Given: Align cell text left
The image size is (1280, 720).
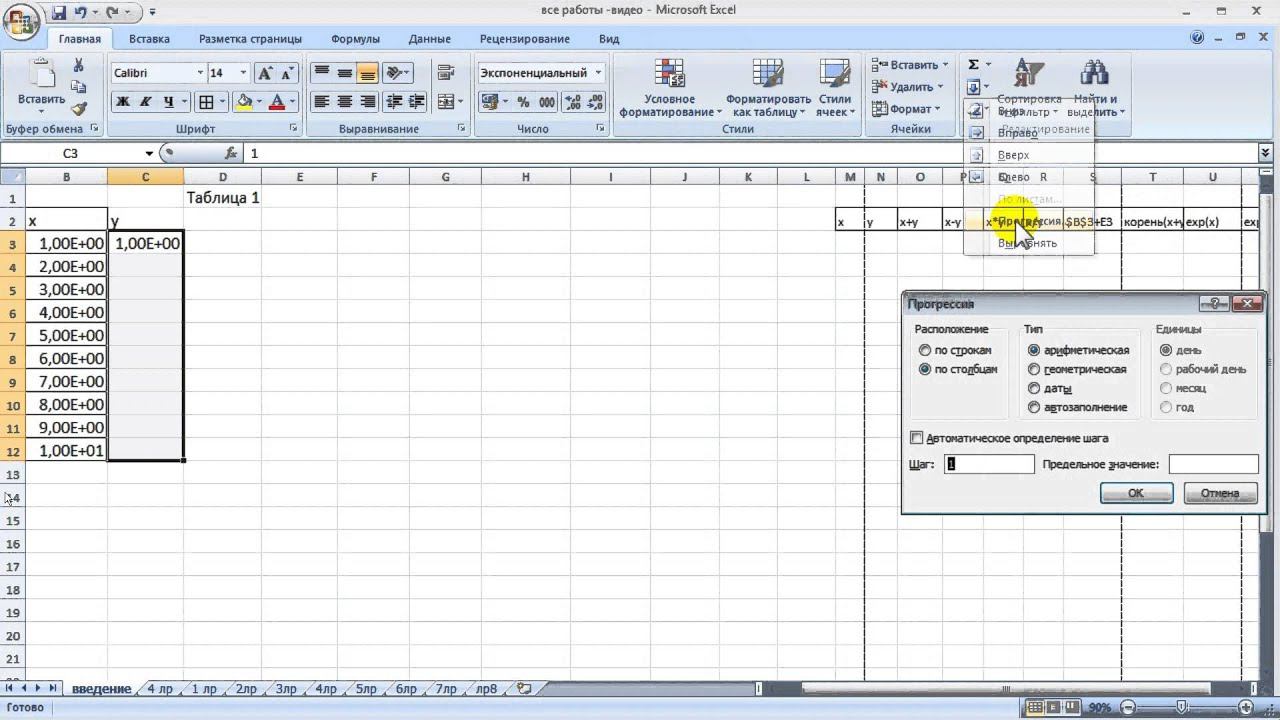Looking at the screenshot, I should 321,102.
